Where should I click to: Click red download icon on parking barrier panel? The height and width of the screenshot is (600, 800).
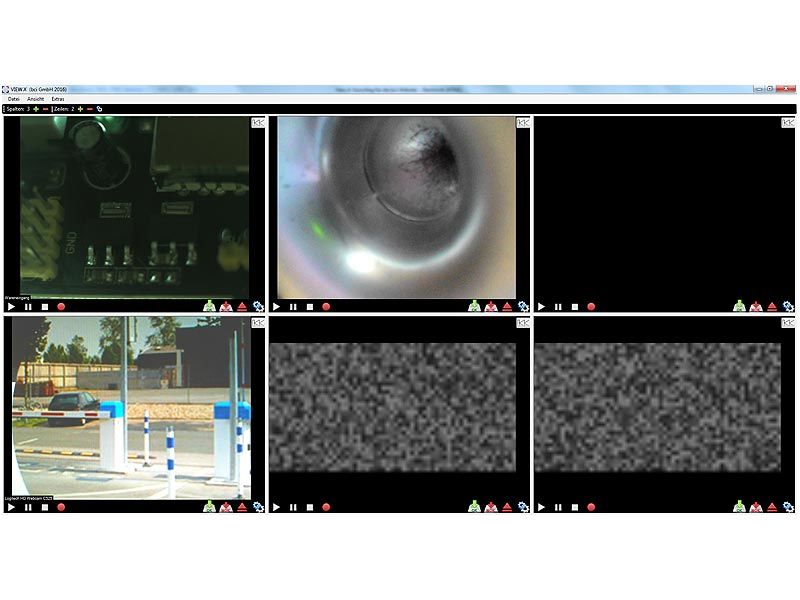pos(226,507)
